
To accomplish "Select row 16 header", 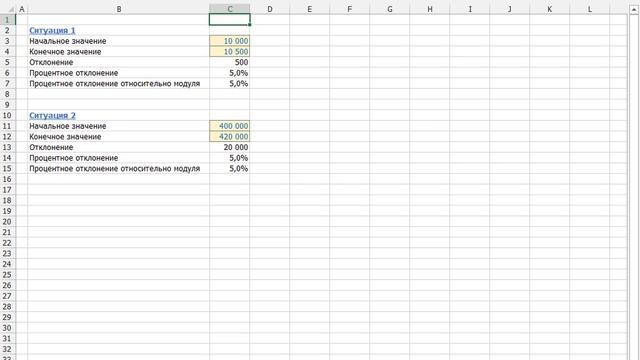I will click(7, 179).
